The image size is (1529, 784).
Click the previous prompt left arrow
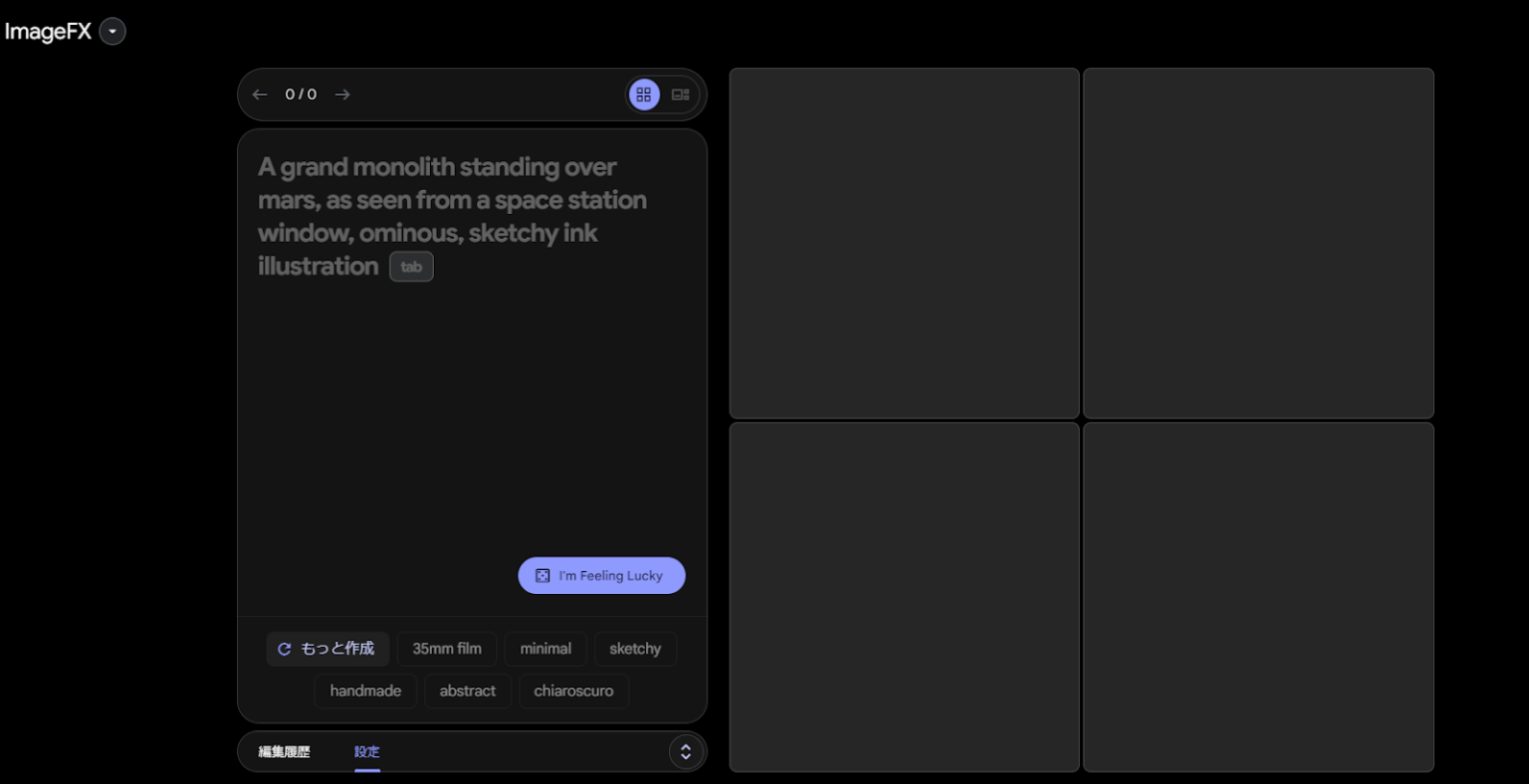pyautogui.click(x=260, y=95)
